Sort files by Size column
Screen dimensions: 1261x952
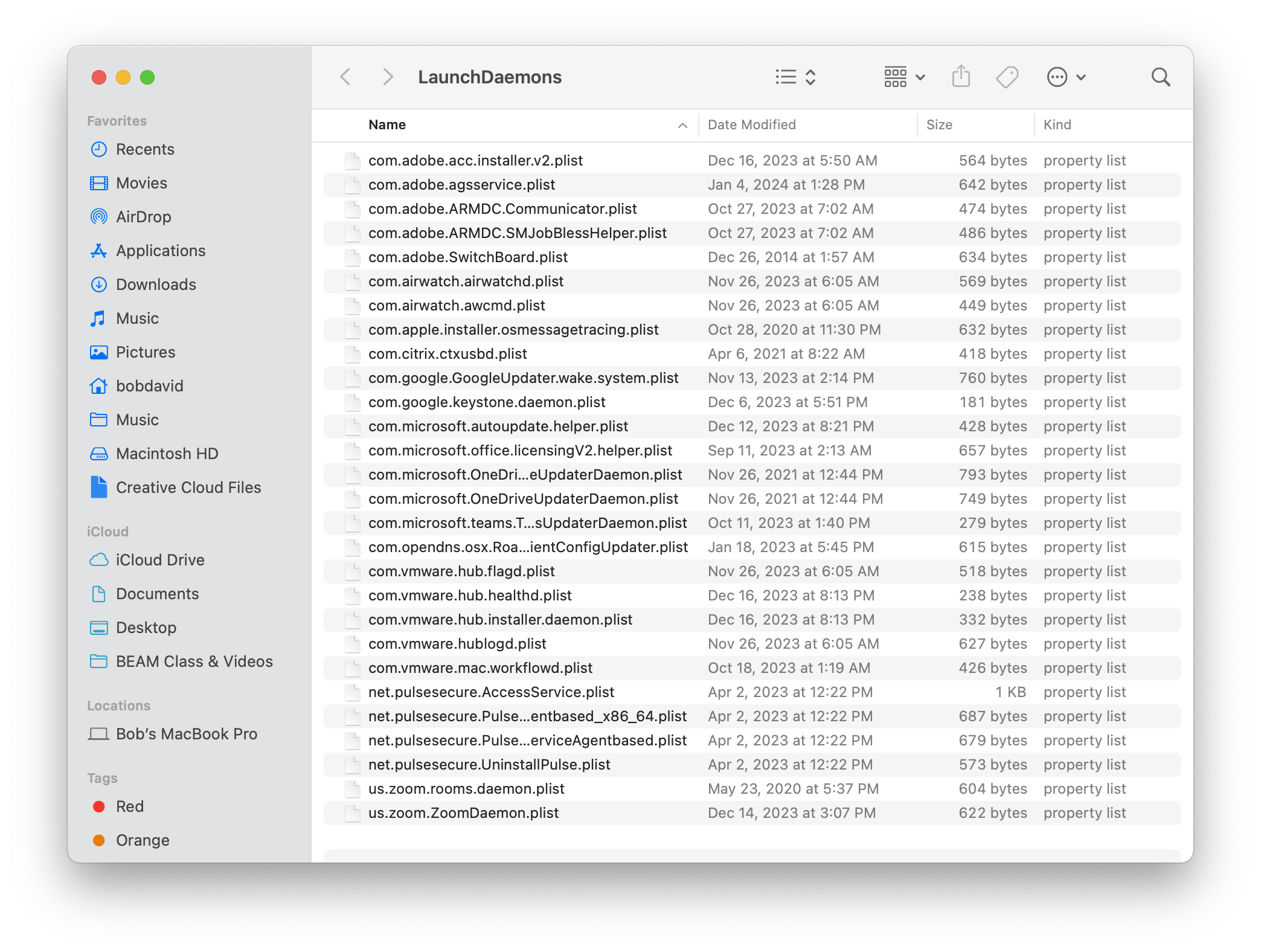pos(939,124)
